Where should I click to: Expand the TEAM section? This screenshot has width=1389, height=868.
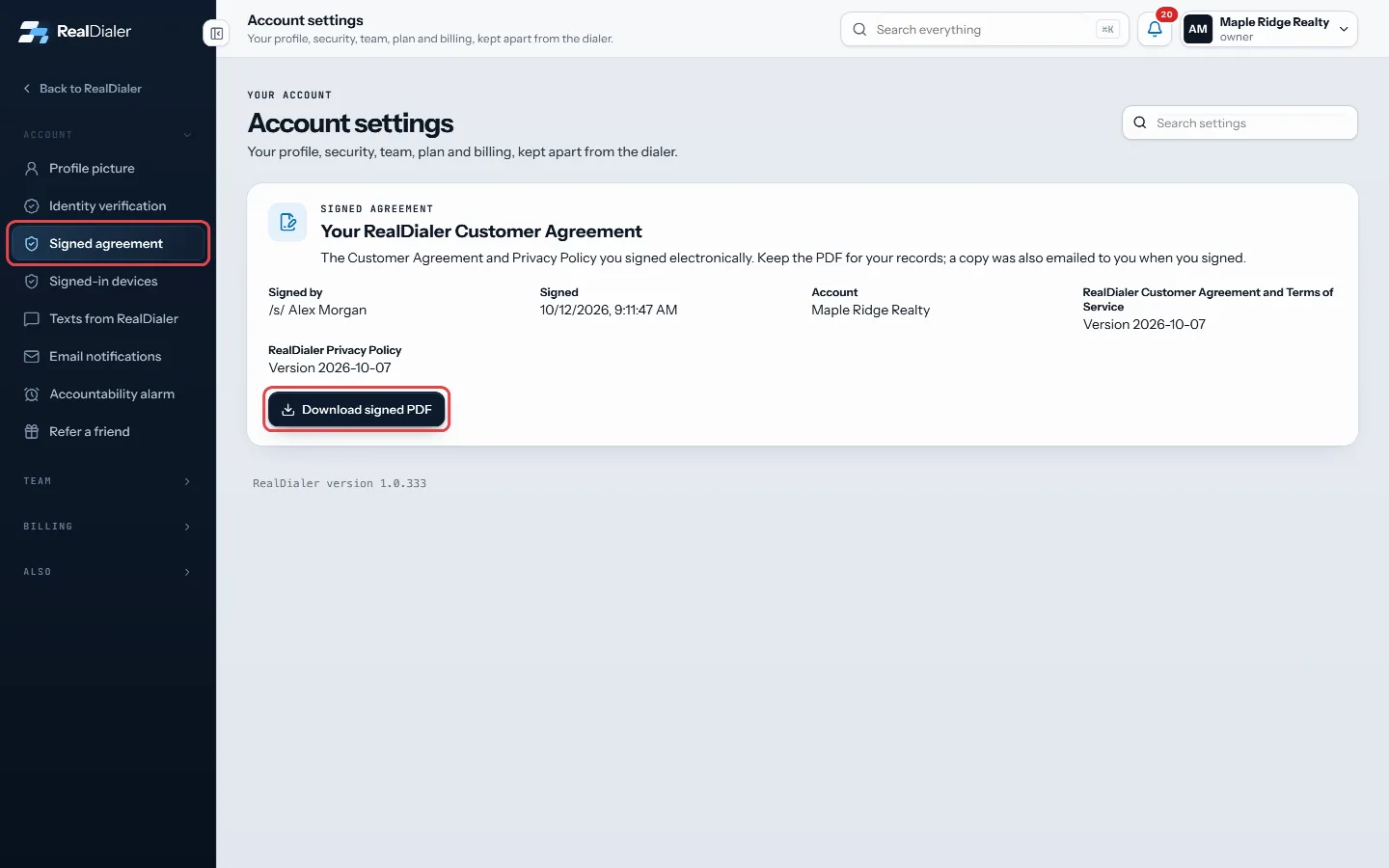point(107,481)
